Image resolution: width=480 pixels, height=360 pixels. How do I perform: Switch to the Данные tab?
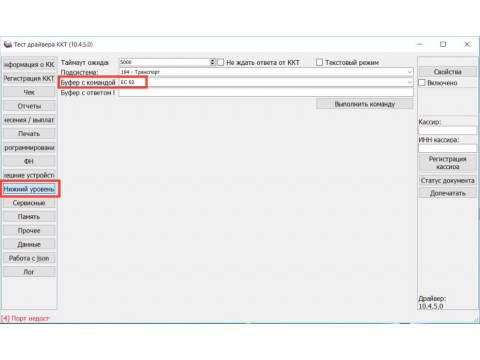click(x=29, y=244)
